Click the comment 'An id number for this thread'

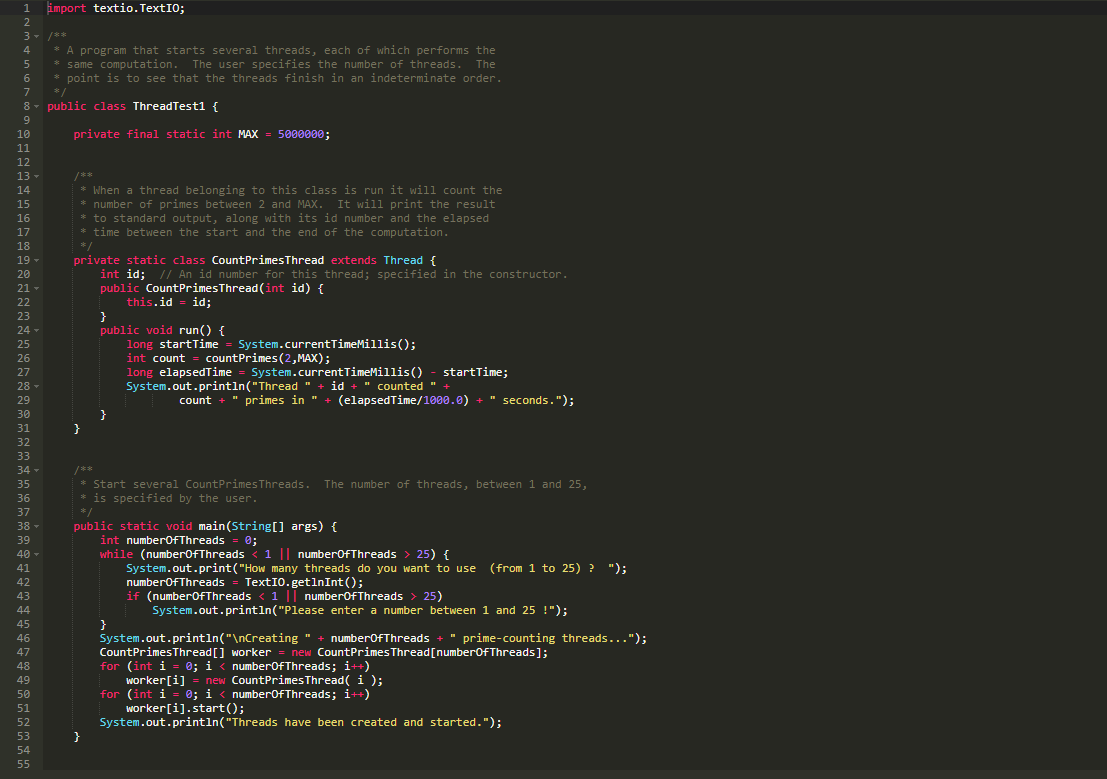pyautogui.click(x=271, y=274)
